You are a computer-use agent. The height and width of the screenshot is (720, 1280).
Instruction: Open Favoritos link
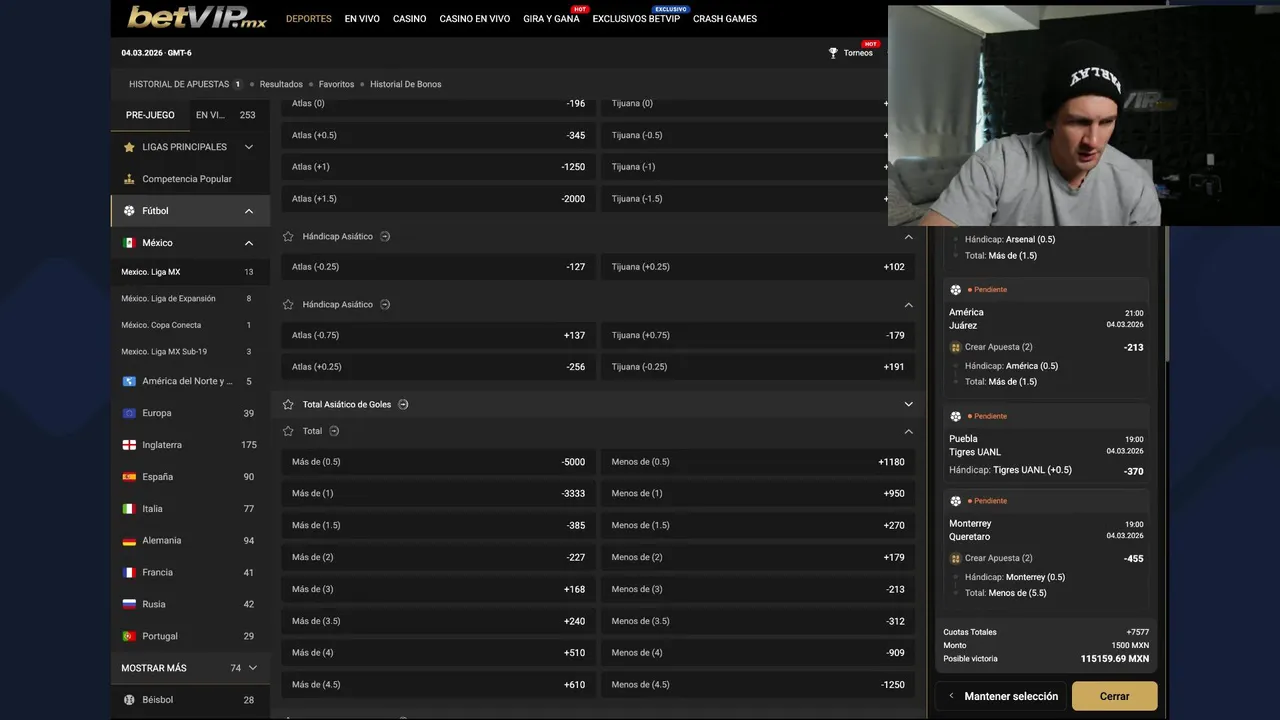click(x=336, y=84)
